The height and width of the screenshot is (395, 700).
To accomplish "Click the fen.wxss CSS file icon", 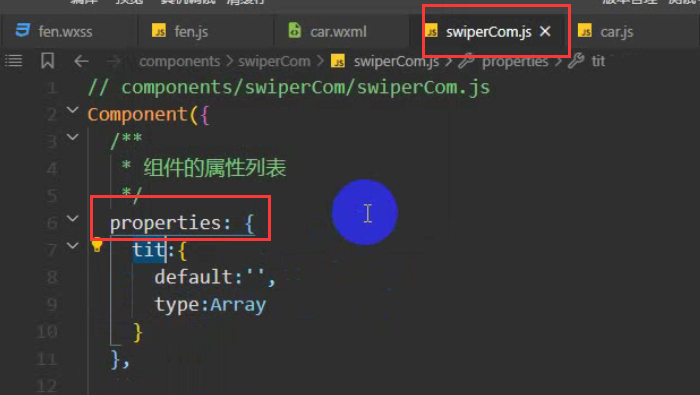I will pos(23,30).
